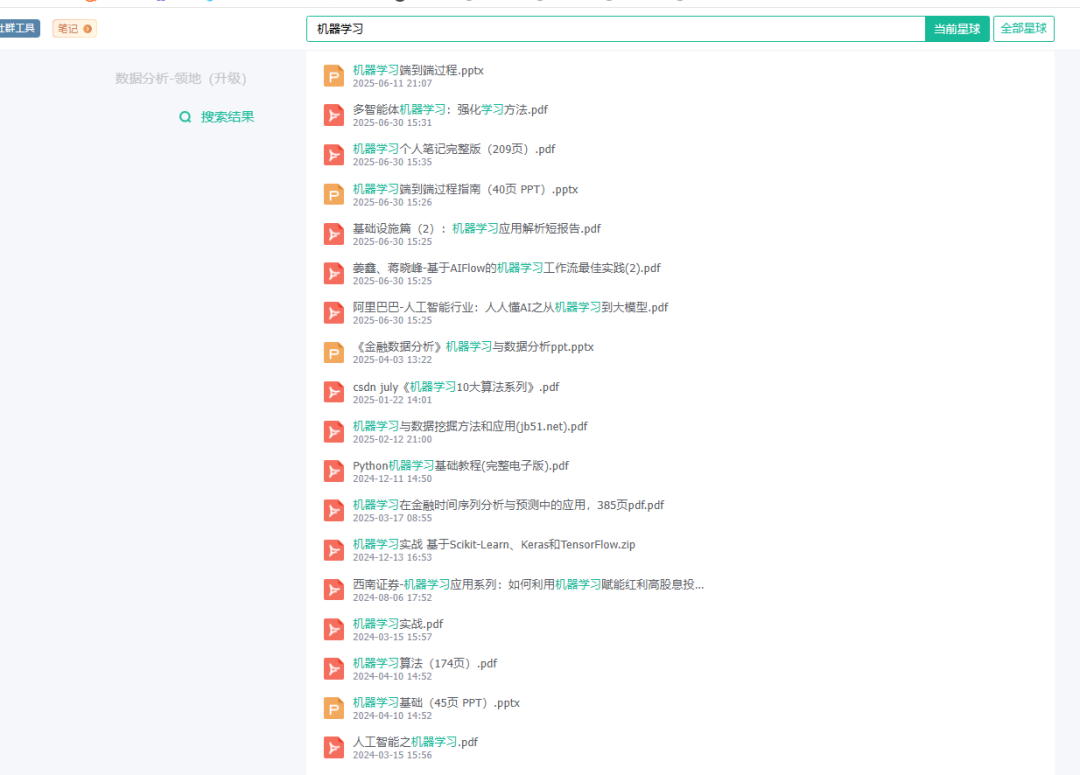This screenshot has width=1080, height=775.
Task: Click the PPTX icon for 《金融数据分析》 file
Action: [334, 353]
